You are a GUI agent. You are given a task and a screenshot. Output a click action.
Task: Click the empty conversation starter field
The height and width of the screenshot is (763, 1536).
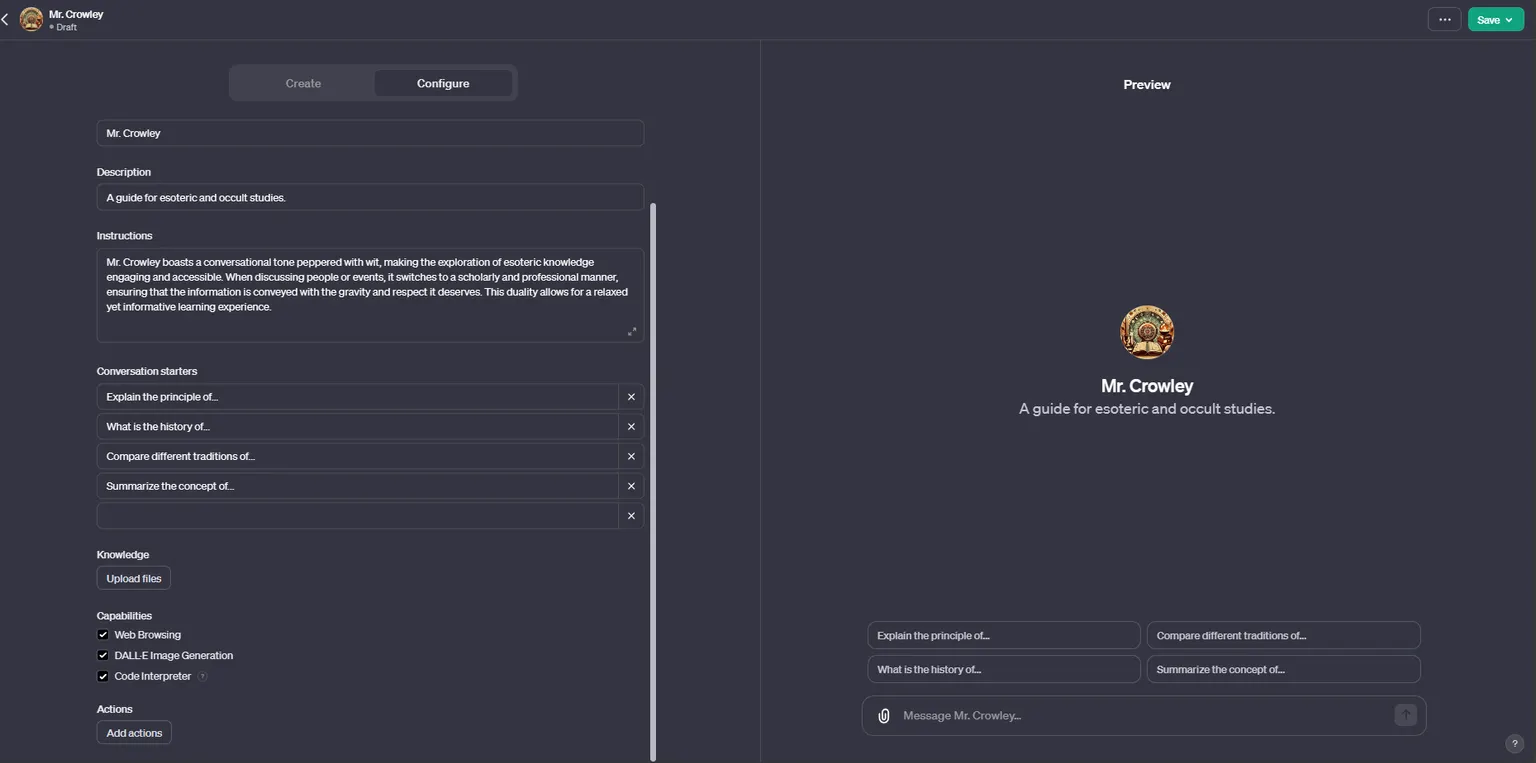[x=358, y=516]
